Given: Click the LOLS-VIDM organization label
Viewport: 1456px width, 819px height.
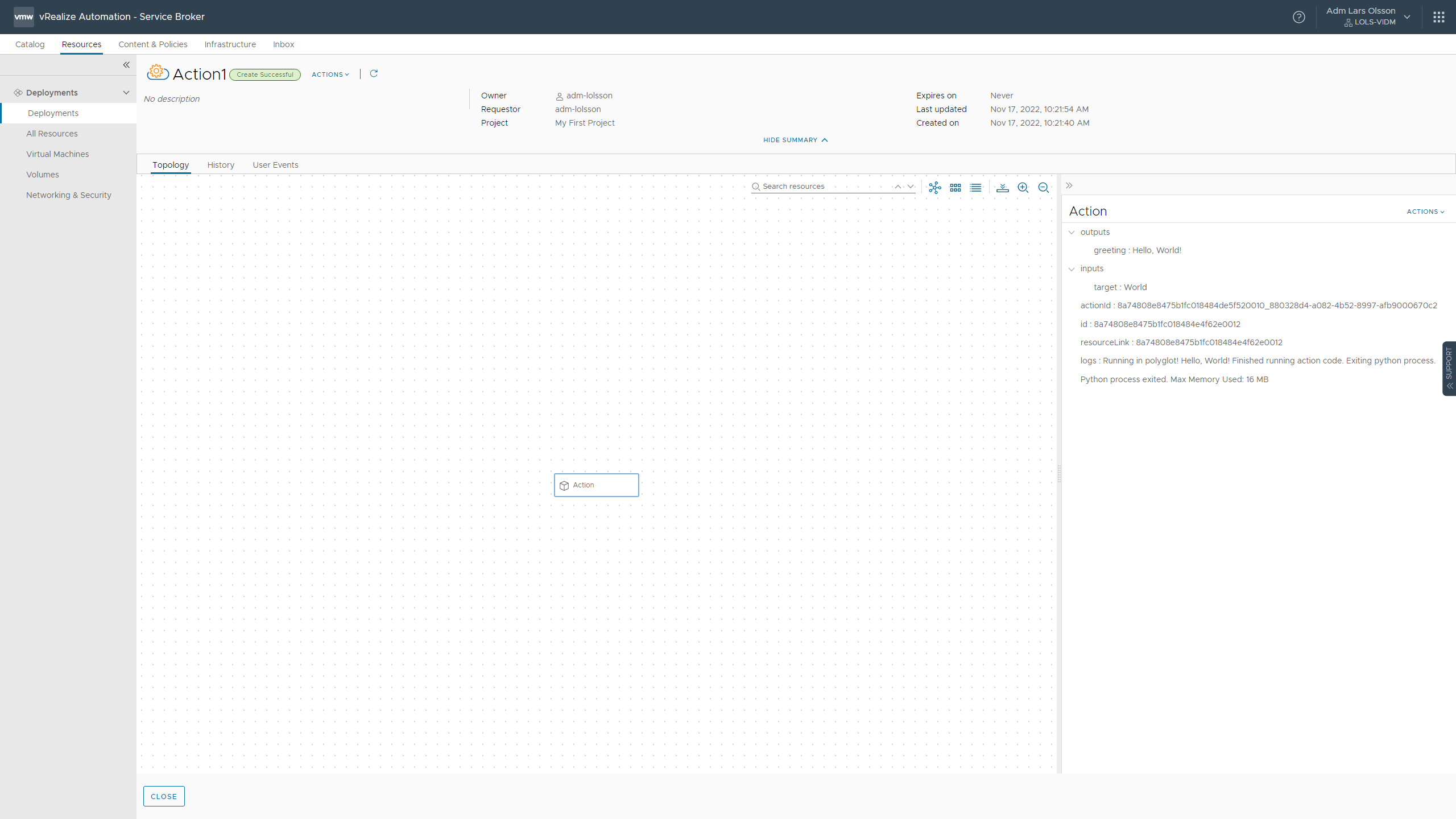Looking at the screenshot, I should pyautogui.click(x=1375, y=22).
